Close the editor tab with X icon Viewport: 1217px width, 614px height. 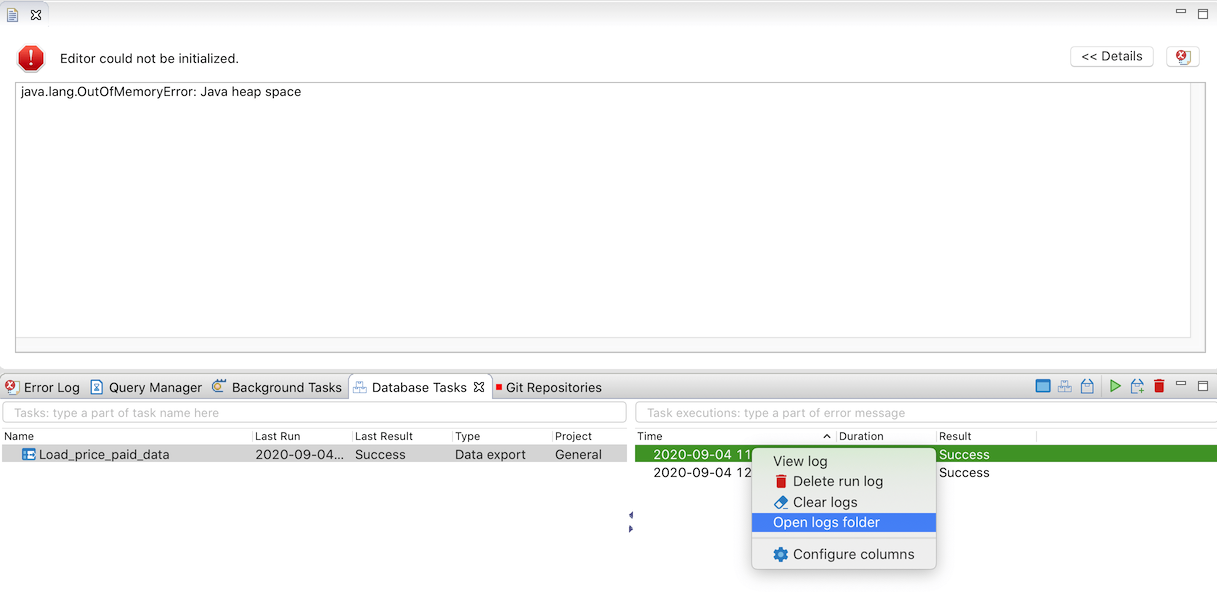coord(35,15)
